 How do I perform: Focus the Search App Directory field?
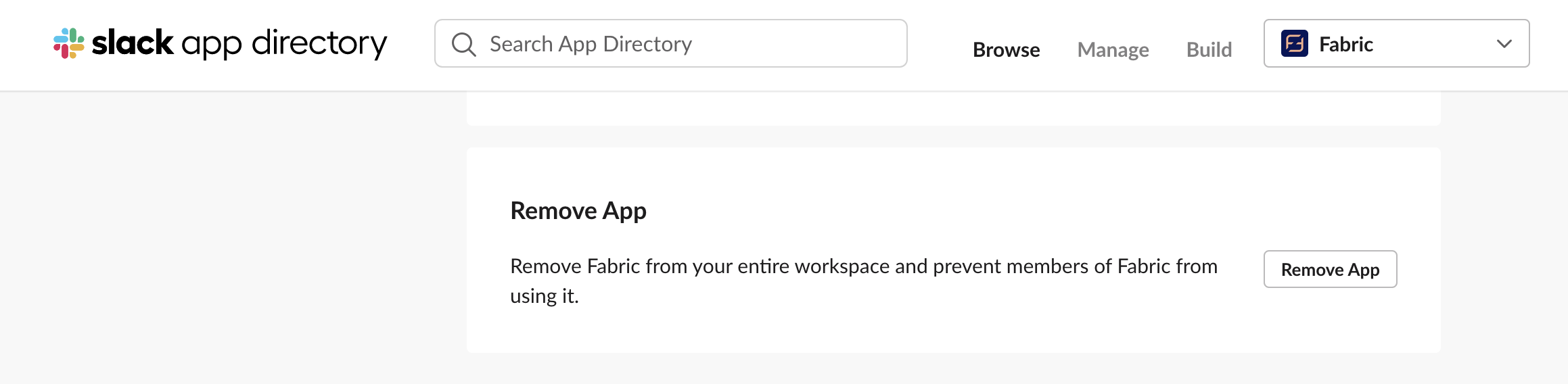coord(671,43)
